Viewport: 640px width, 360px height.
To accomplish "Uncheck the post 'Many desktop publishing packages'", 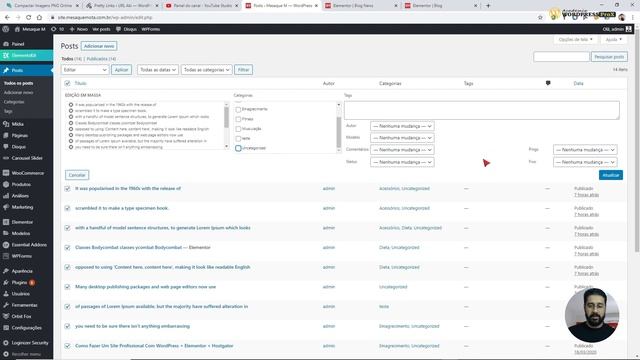I will tap(67, 287).
